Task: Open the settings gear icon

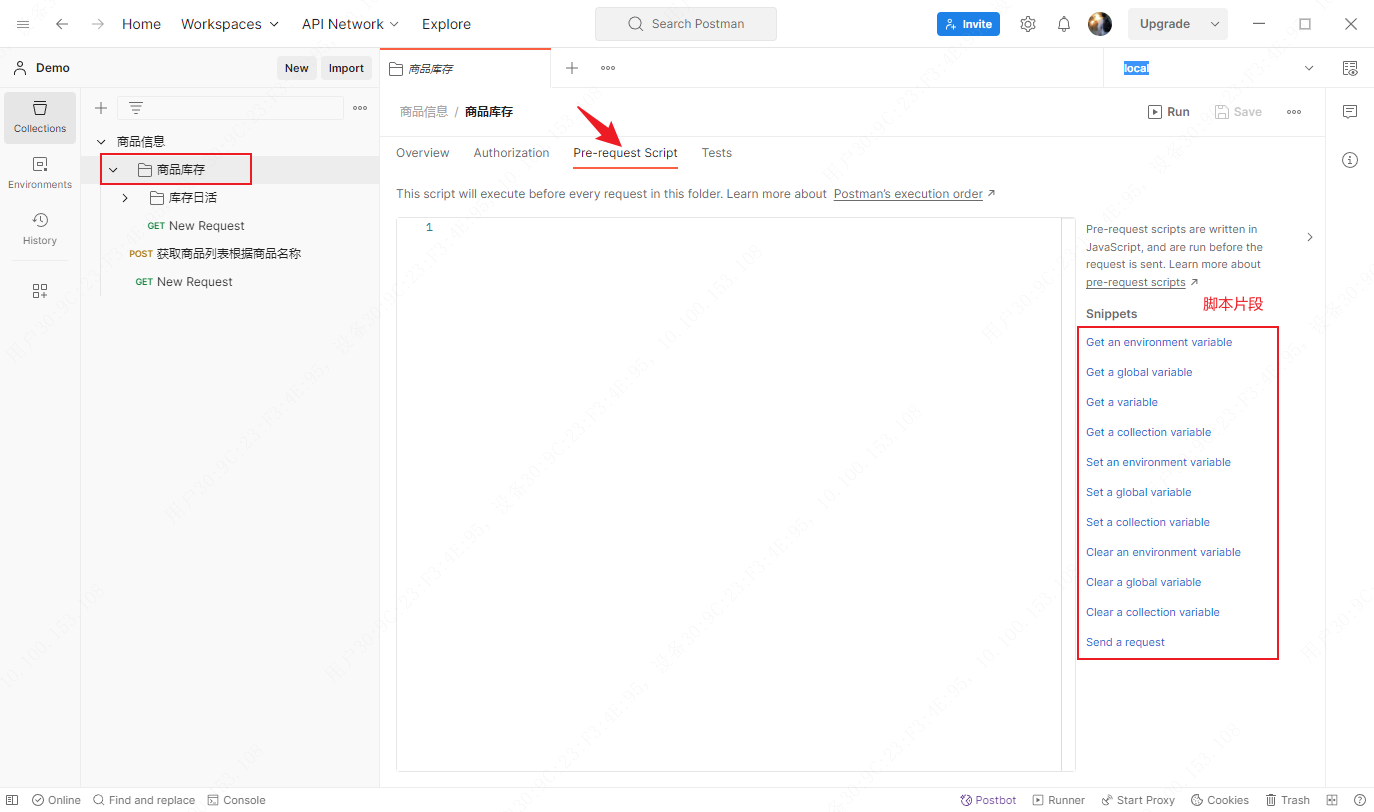Action: pos(1028,24)
